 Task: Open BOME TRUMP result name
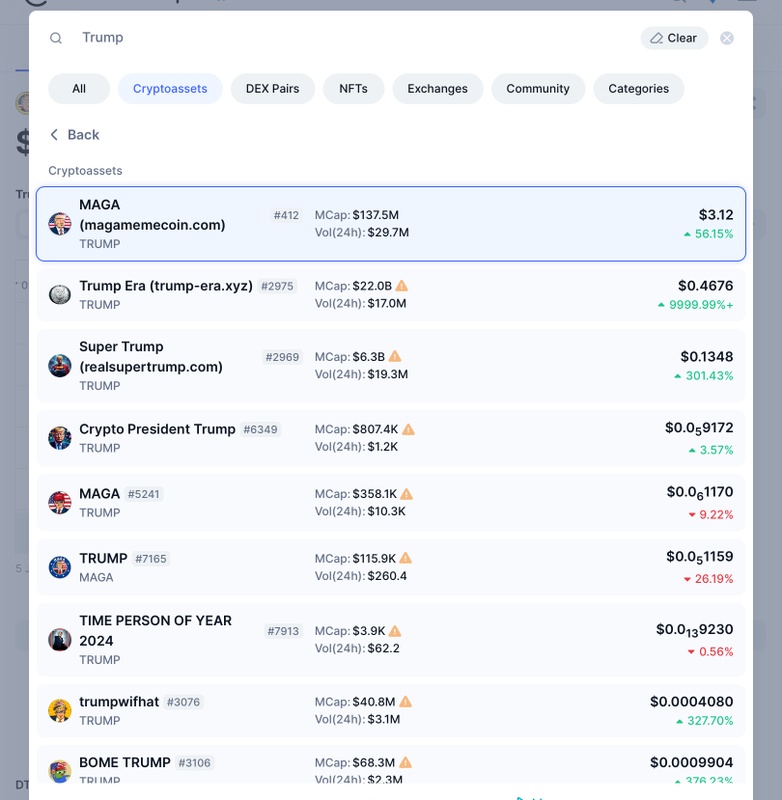[124, 763]
